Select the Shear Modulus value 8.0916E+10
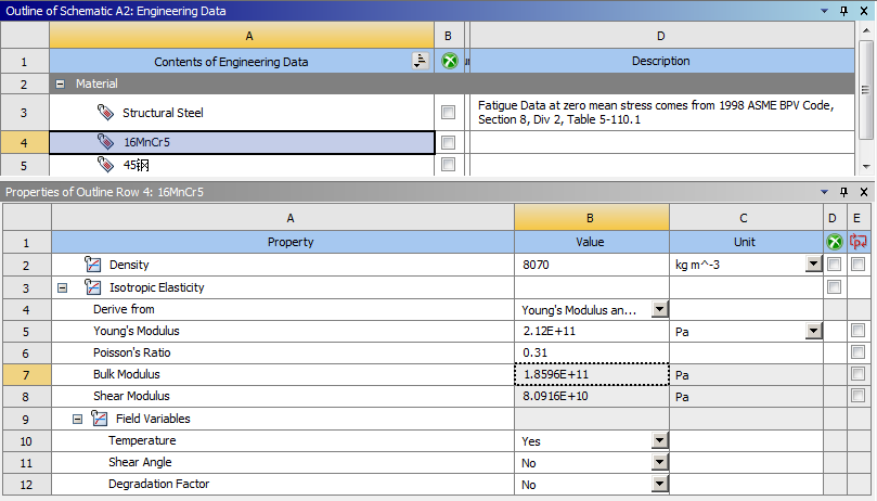 tap(592, 396)
